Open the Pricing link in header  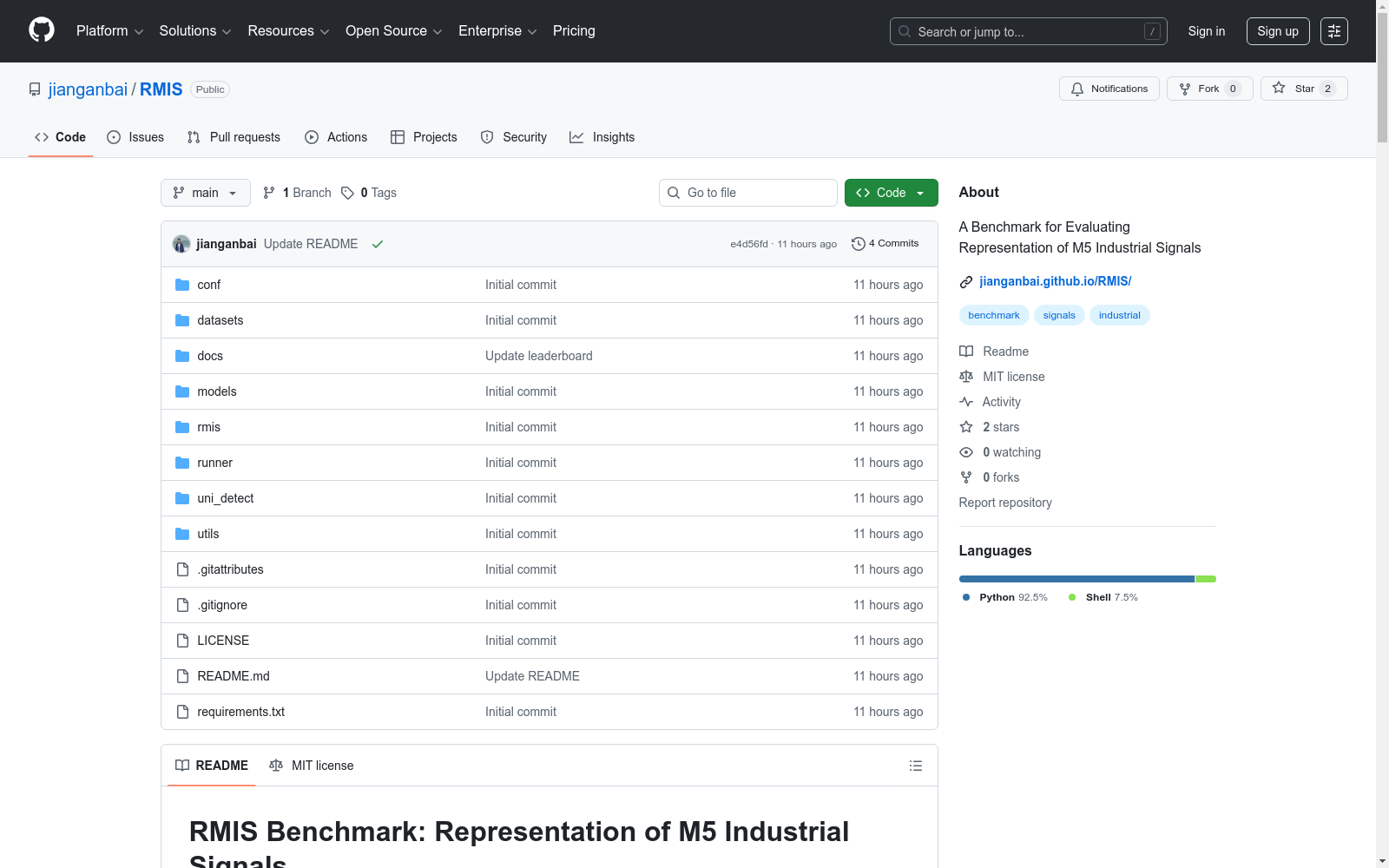pyautogui.click(x=574, y=31)
